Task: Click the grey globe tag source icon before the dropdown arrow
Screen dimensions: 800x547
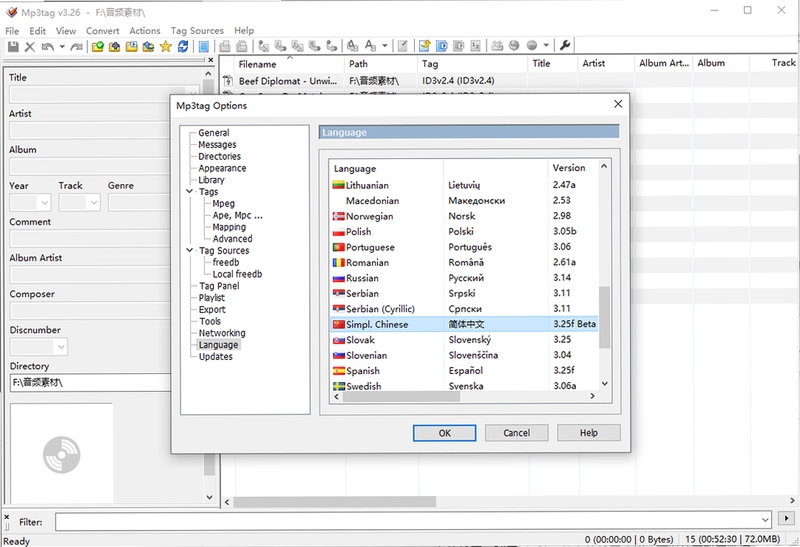Action: click(532, 45)
